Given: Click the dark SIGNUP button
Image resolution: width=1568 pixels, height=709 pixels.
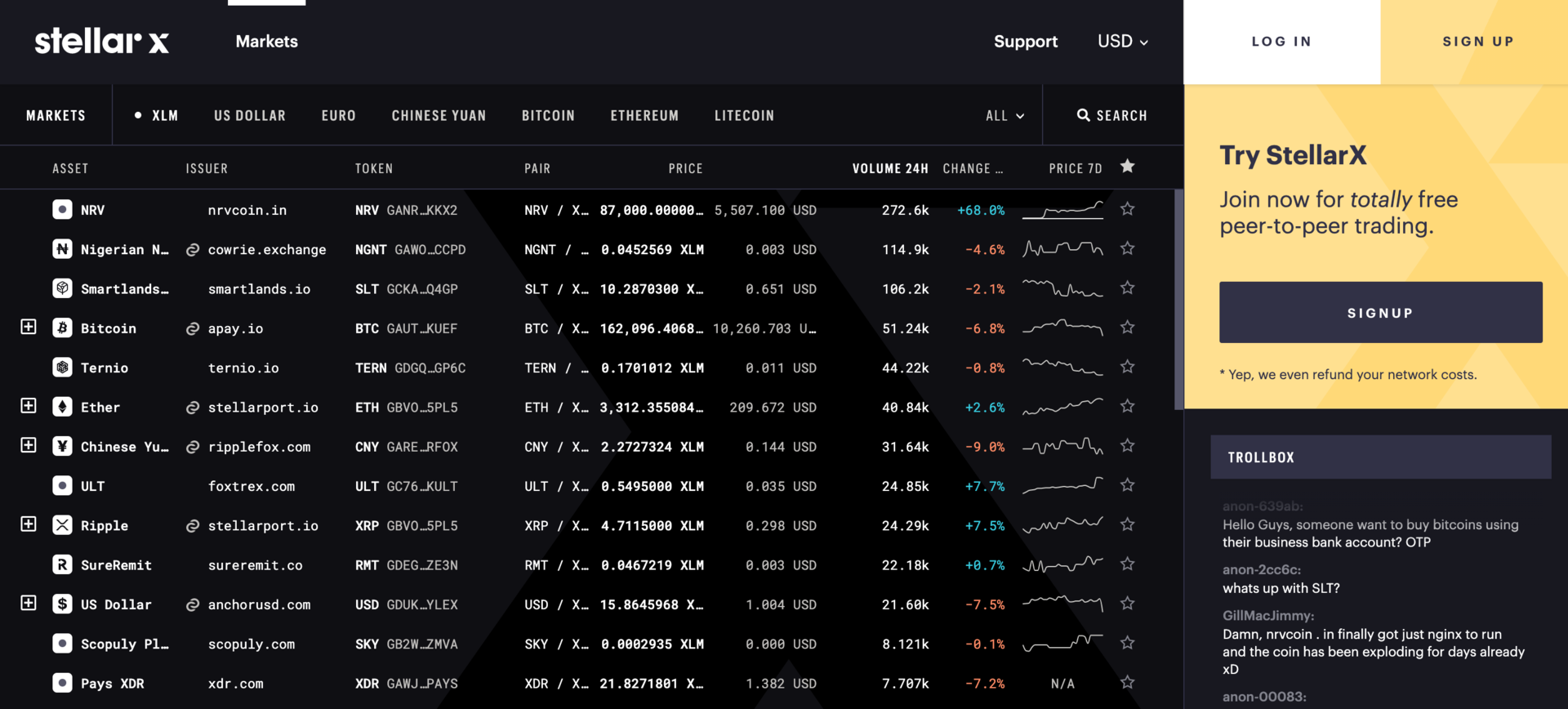Looking at the screenshot, I should pos(1380,313).
